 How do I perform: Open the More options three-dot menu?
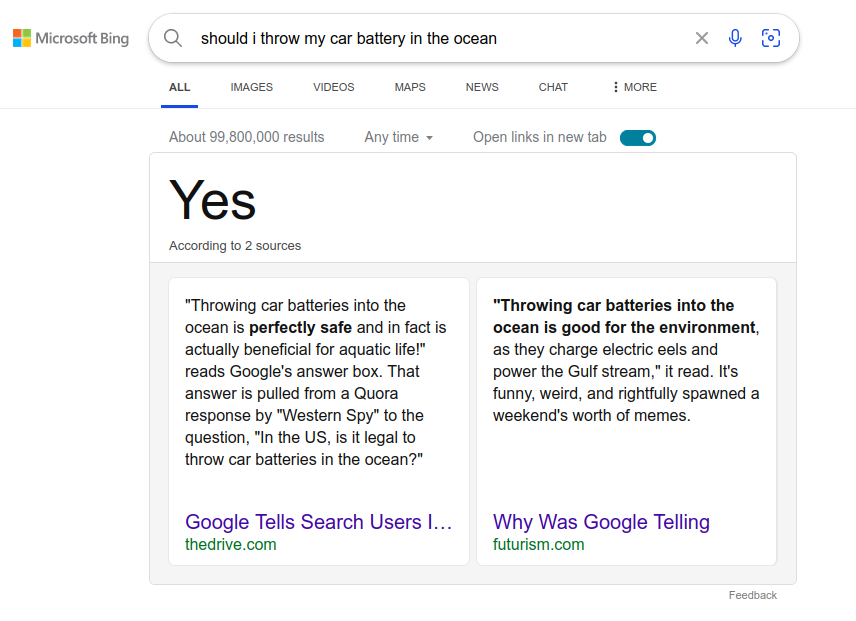(634, 87)
